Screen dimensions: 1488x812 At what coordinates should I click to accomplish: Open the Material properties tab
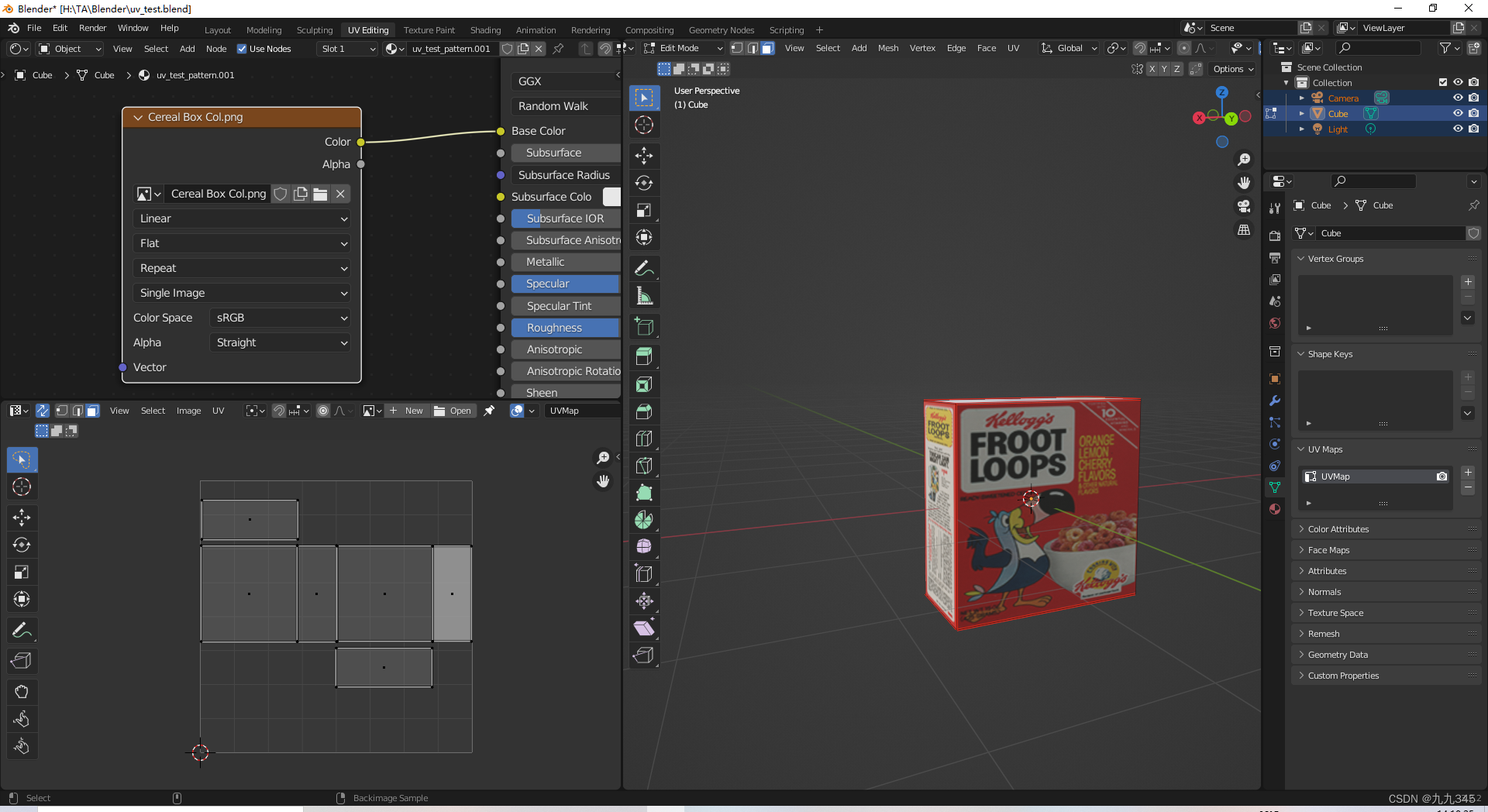(1275, 509)
